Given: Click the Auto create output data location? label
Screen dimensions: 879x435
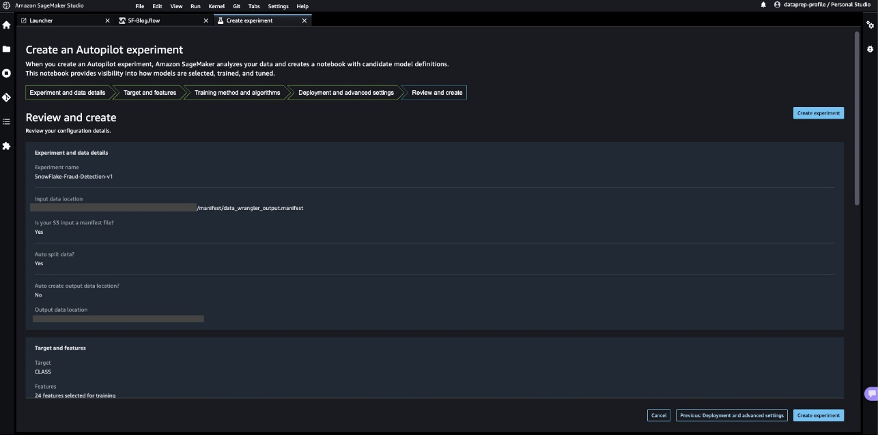Looking at the screenshot, I should (x=77, y=286).
